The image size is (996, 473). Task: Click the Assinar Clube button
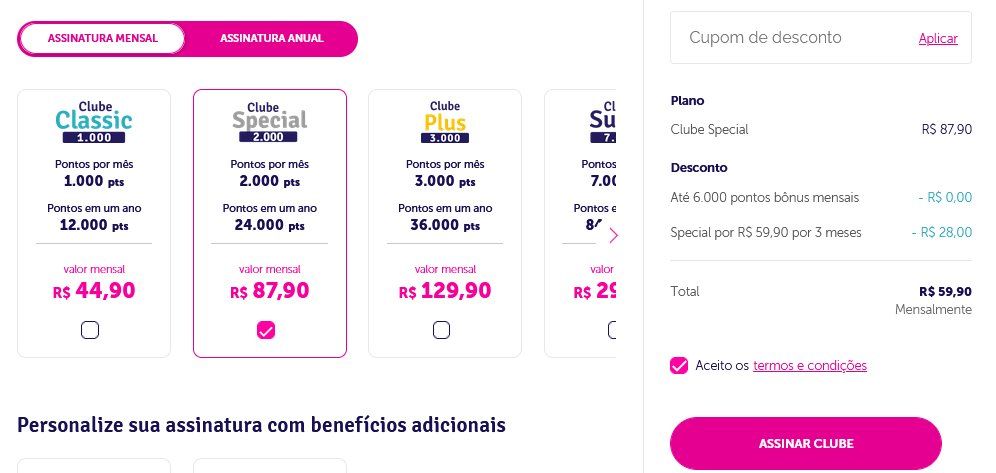[805, 444]
